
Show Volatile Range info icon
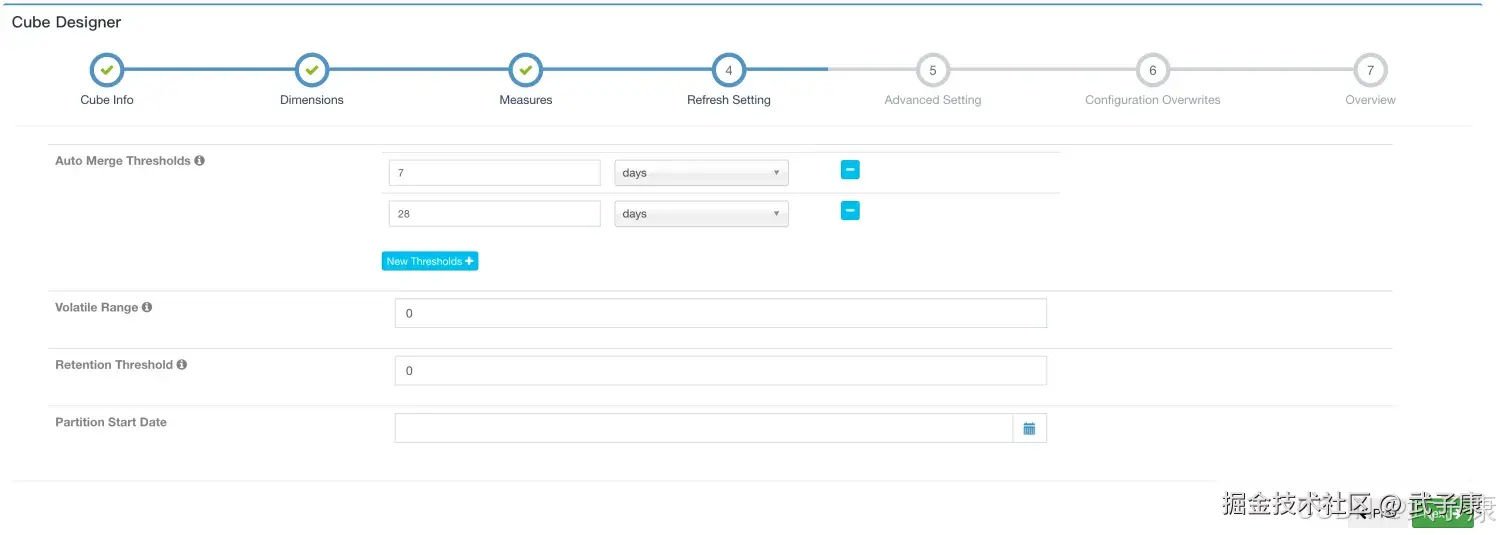click(147, 307)
